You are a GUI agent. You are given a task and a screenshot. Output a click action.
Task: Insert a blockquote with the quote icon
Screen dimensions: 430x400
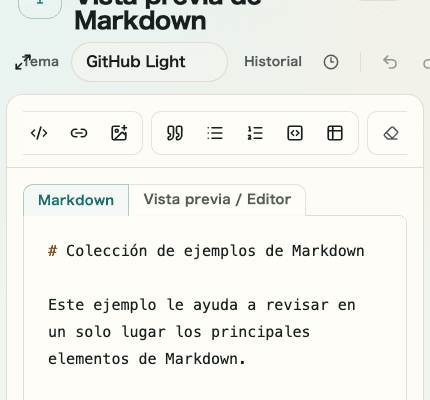pos(175,133)
